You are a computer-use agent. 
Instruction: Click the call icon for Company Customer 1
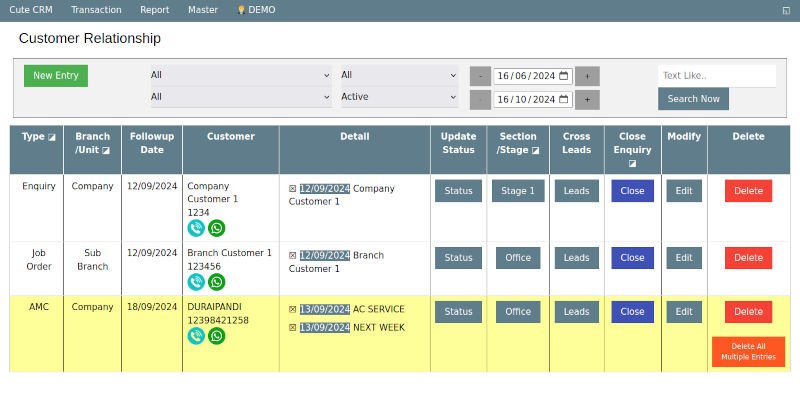[x=196, y=228]
